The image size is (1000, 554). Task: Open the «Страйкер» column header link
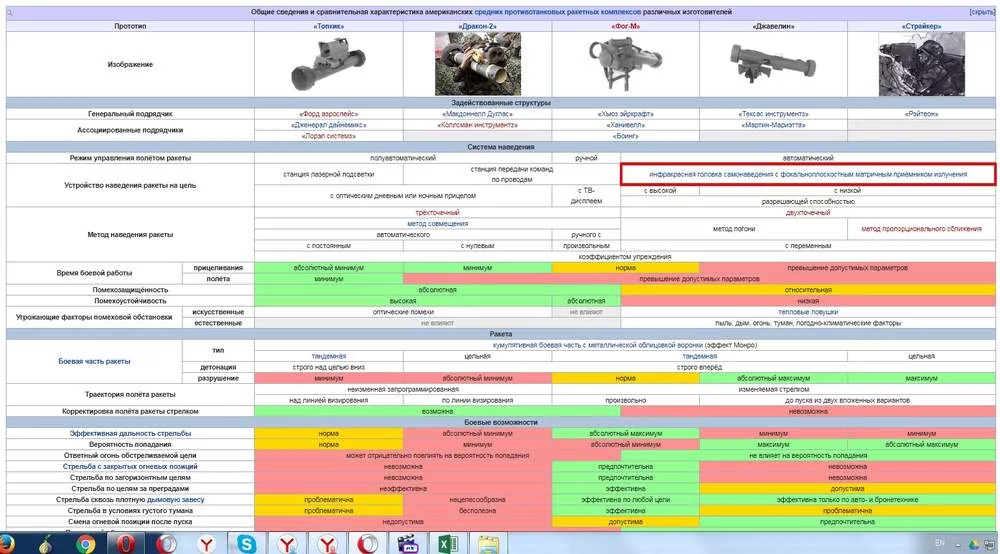tap(921, 26)
